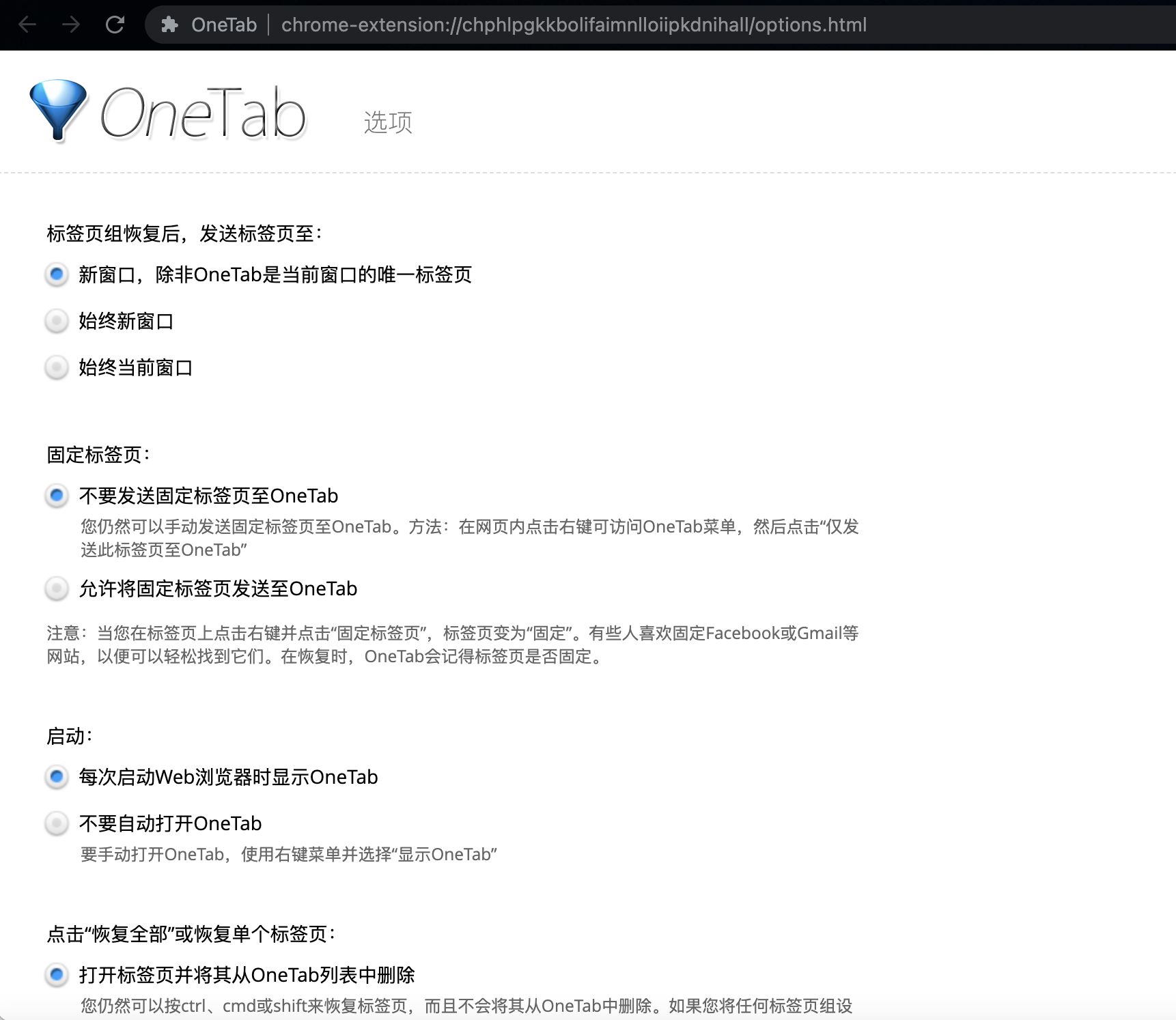Choose the 始终当前窗口 radio option
Image resolution: width=1176 pixels, height=1020 pixels.
coord(57,367)
